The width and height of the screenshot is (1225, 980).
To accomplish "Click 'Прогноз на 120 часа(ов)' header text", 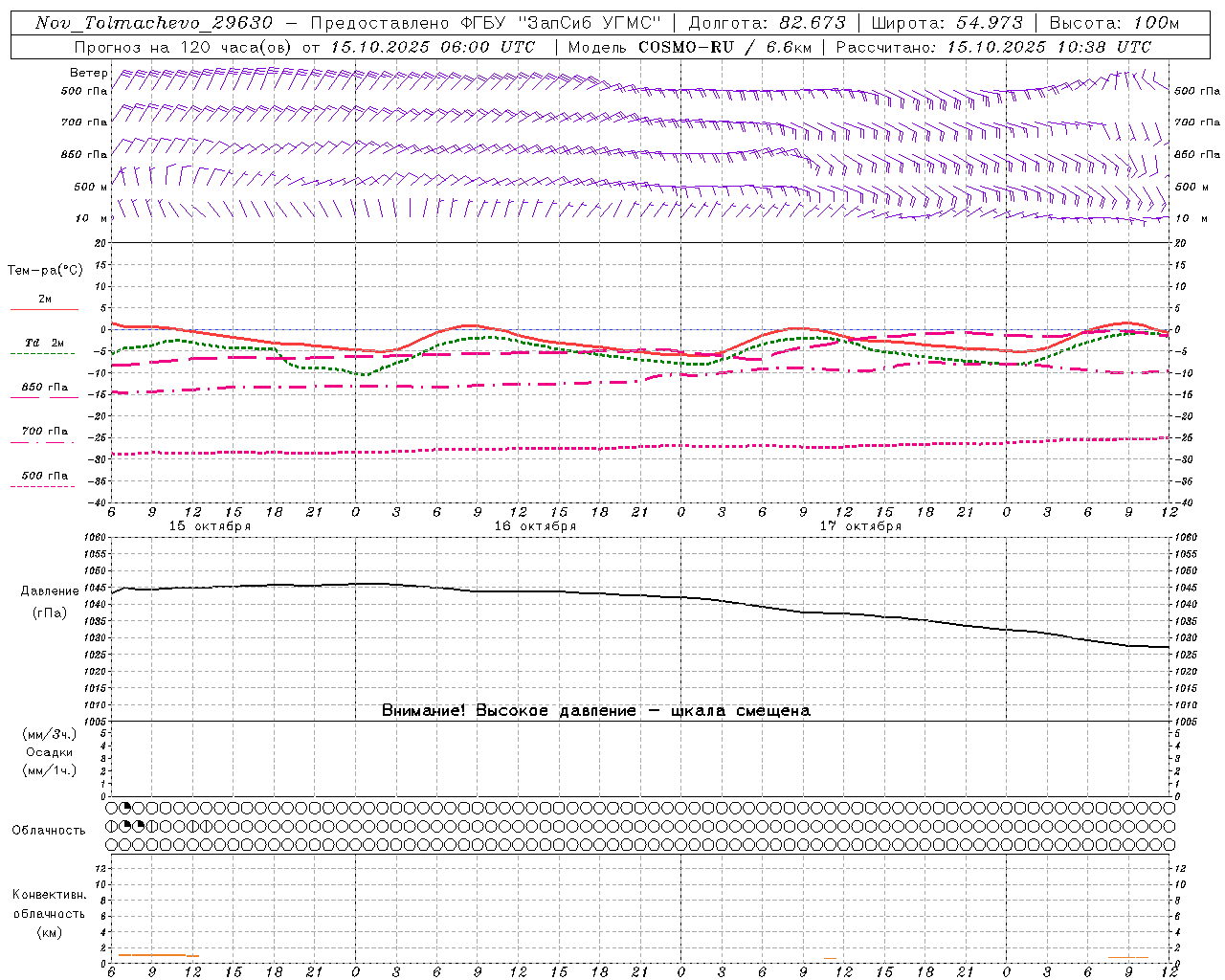I will point(182,47).
